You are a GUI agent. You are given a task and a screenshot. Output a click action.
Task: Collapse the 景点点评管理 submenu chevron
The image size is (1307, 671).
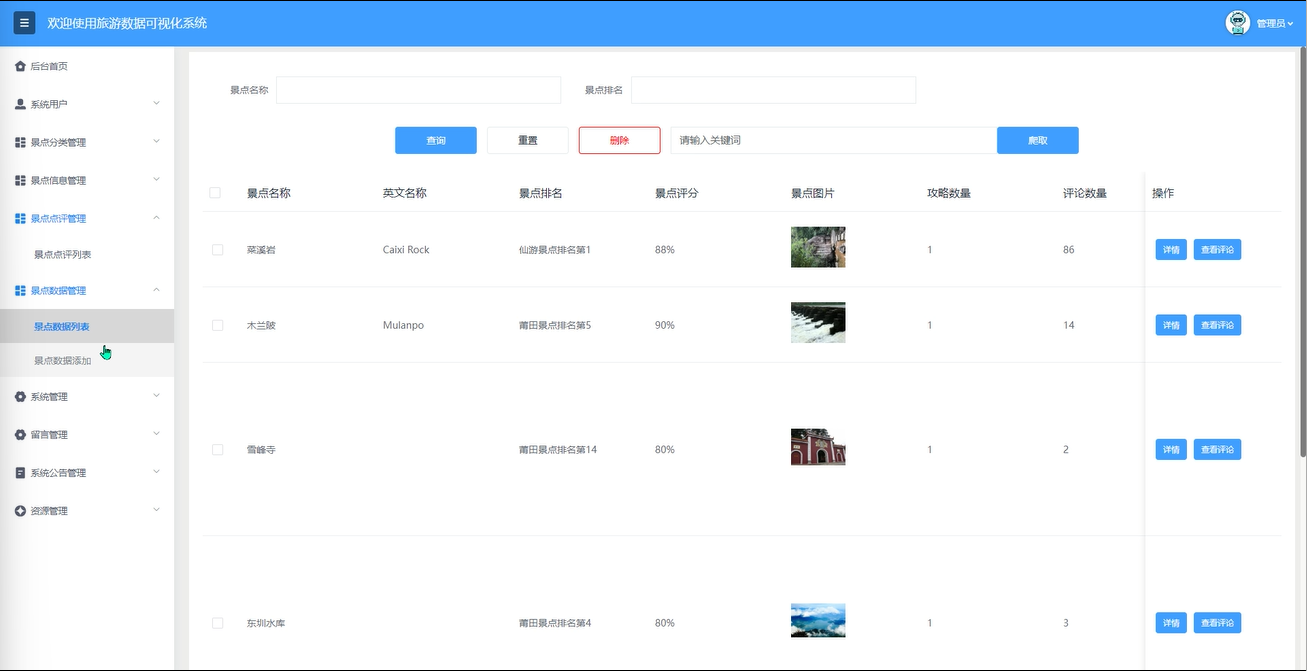coord(156,217)
